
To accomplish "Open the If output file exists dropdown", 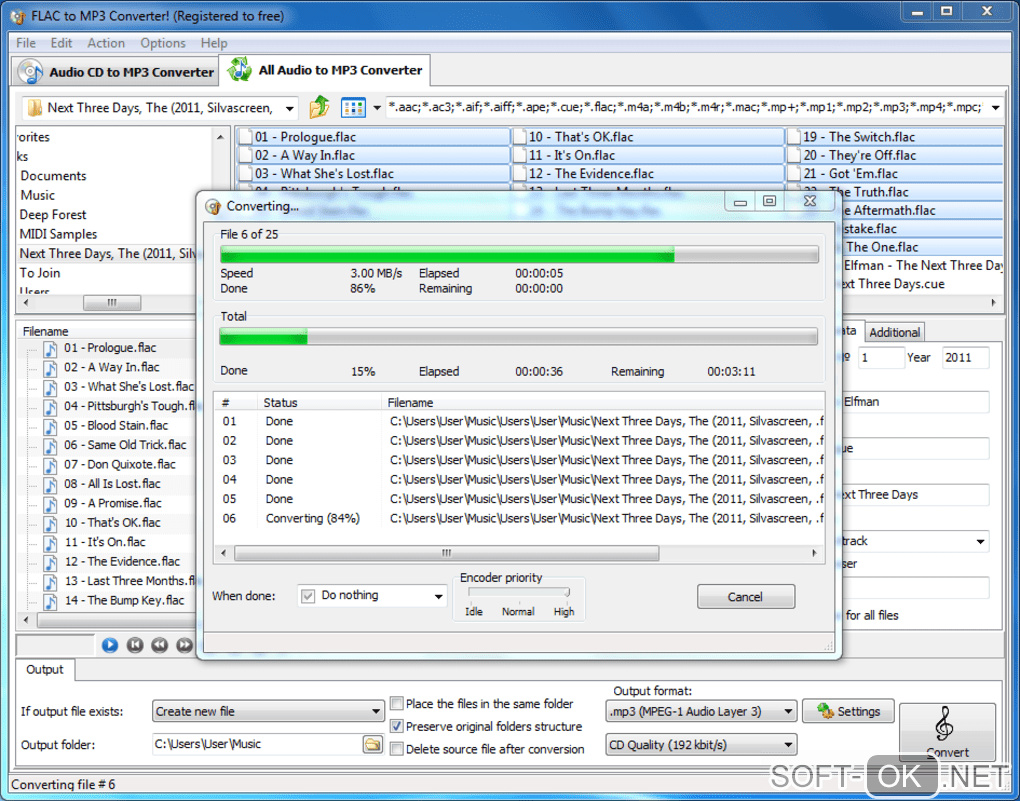I will click(x=375, y=711).
